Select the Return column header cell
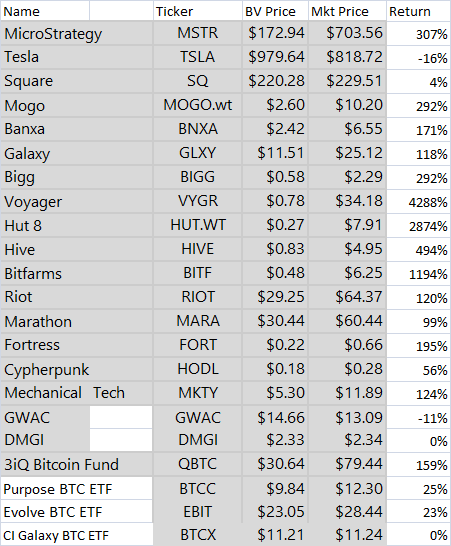This screenshot has width=451, height=546. point(418,11)
